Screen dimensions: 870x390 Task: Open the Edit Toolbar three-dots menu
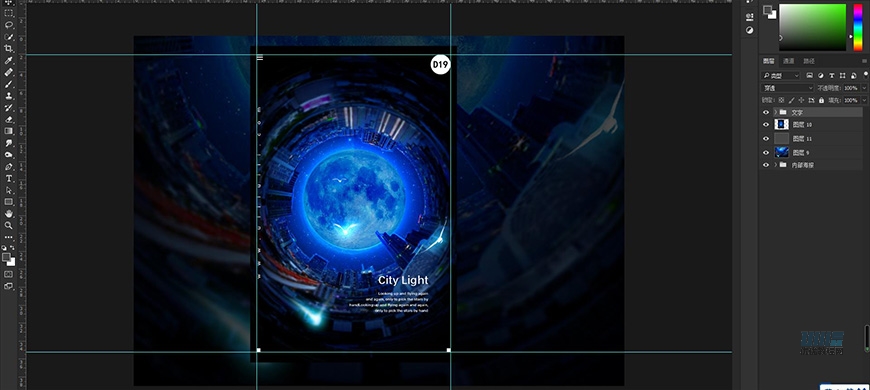coord(9,237)
